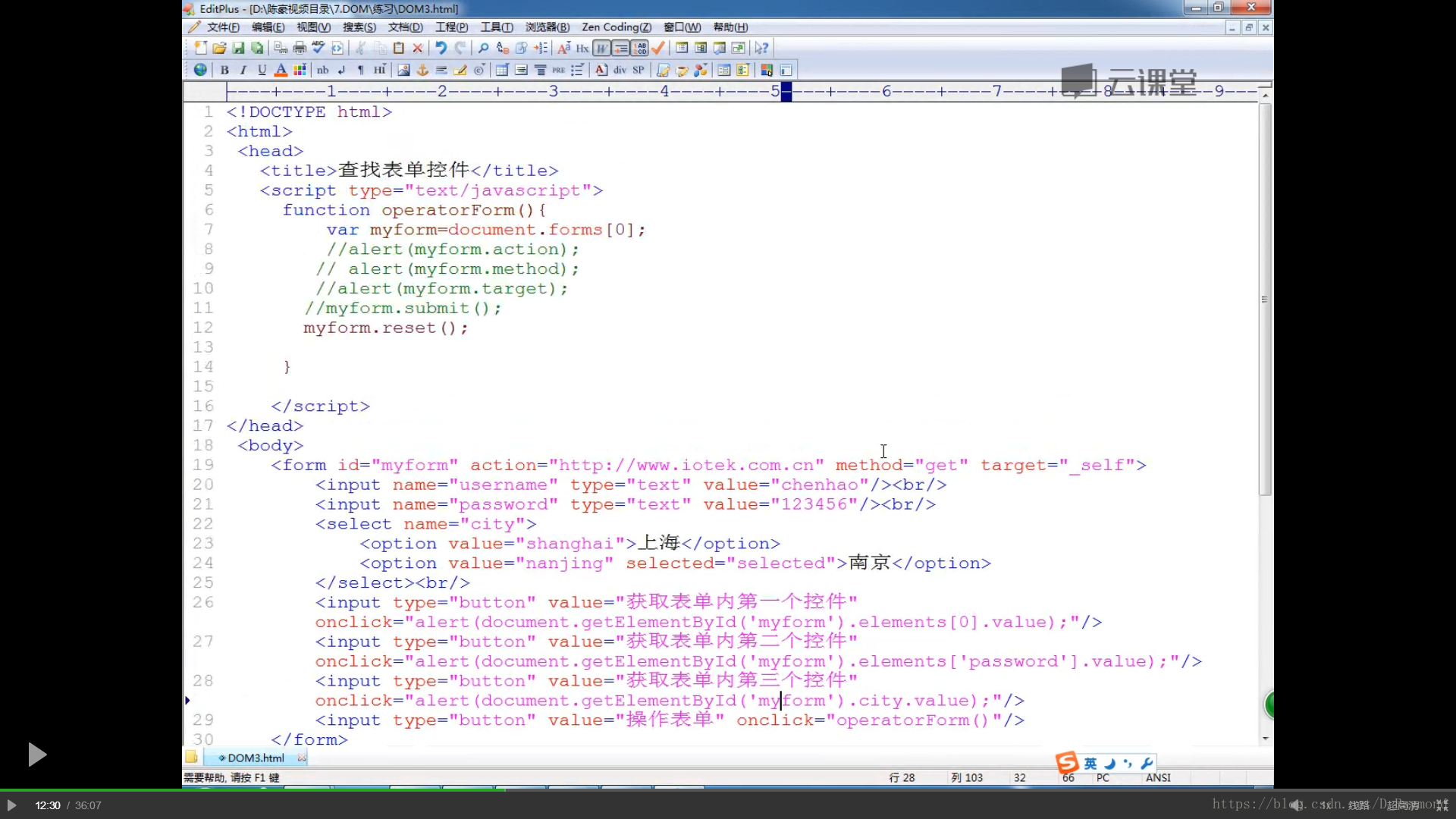The image size is (1456, 819).
Task: Open Print Preview from toolbar
Action: pyautogui.click(x=281, y=48)
